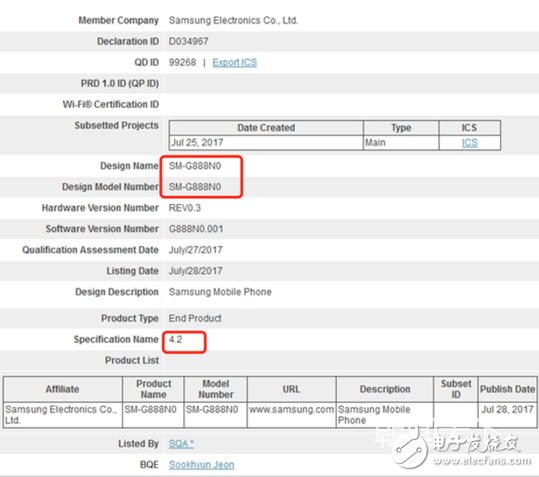Select the Declaration ID value D034967

(x=188, y=41)
